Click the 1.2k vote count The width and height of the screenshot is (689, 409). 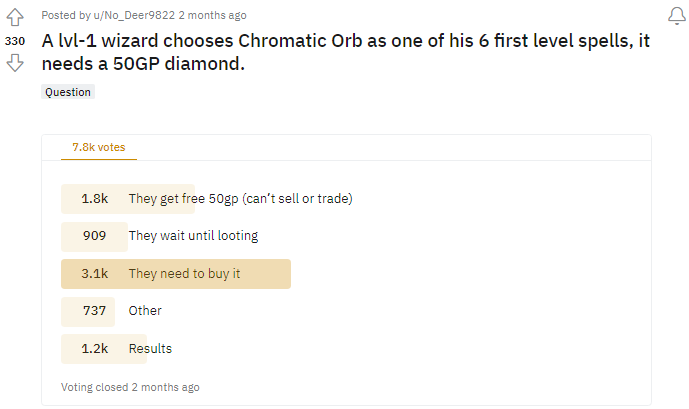tap(95, 349)
